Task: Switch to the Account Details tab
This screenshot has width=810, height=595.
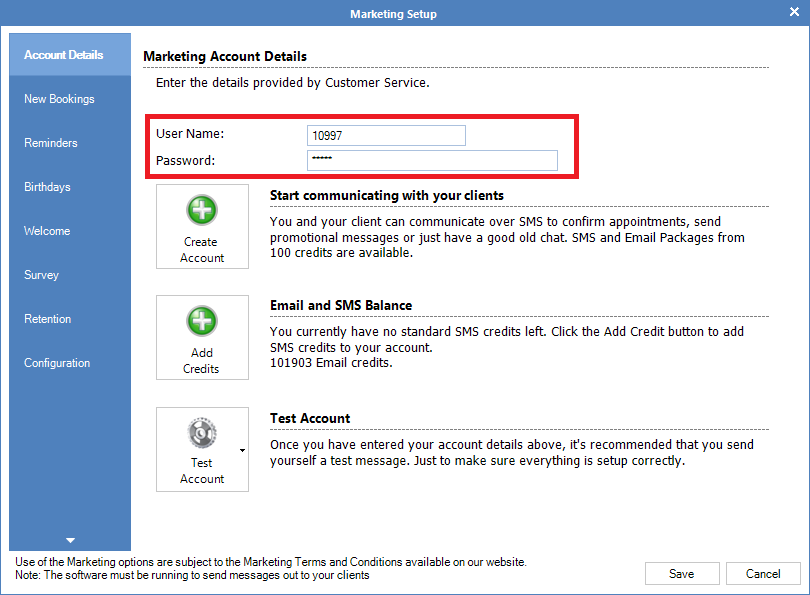Action: [x=64, y=55]
